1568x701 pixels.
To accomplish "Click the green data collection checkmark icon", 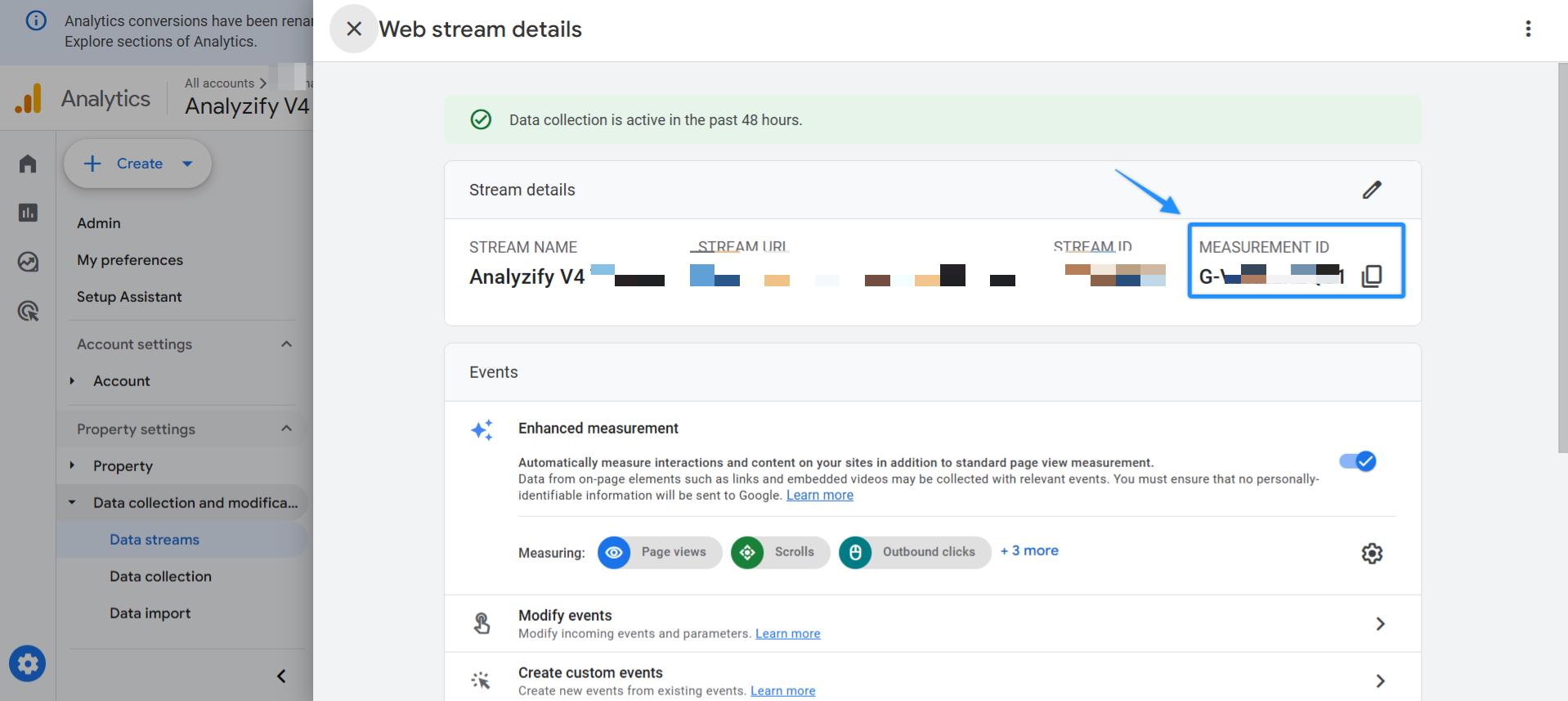I will pyautogui.click(x=481, y=119).
